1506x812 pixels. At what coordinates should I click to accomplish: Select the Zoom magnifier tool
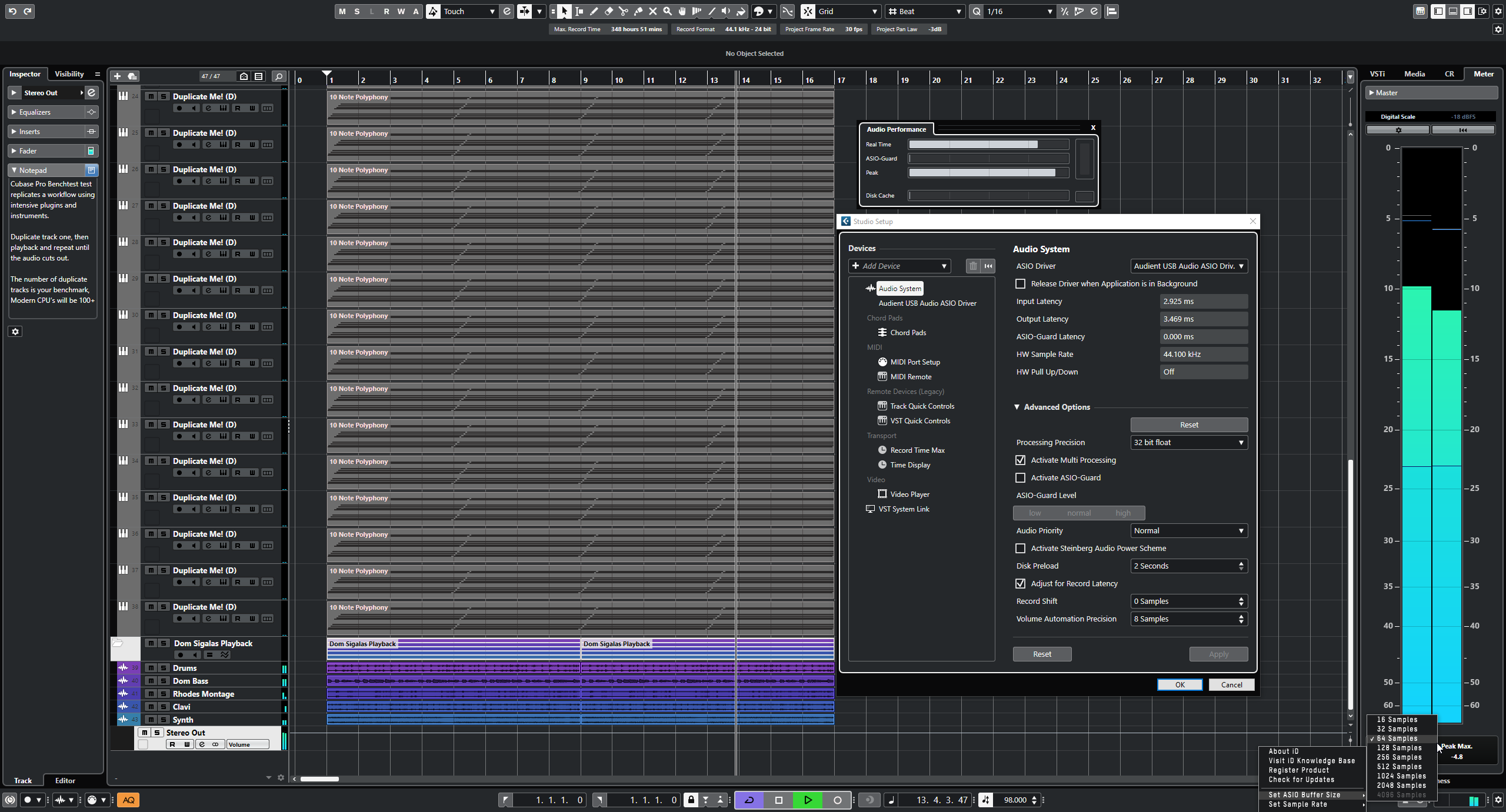[668, 11]
